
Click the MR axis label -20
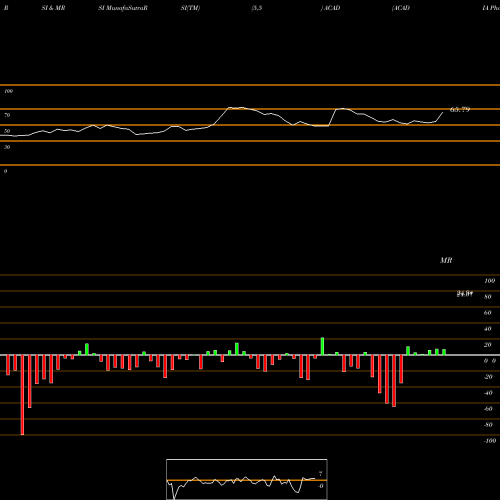tap(488, 377)
